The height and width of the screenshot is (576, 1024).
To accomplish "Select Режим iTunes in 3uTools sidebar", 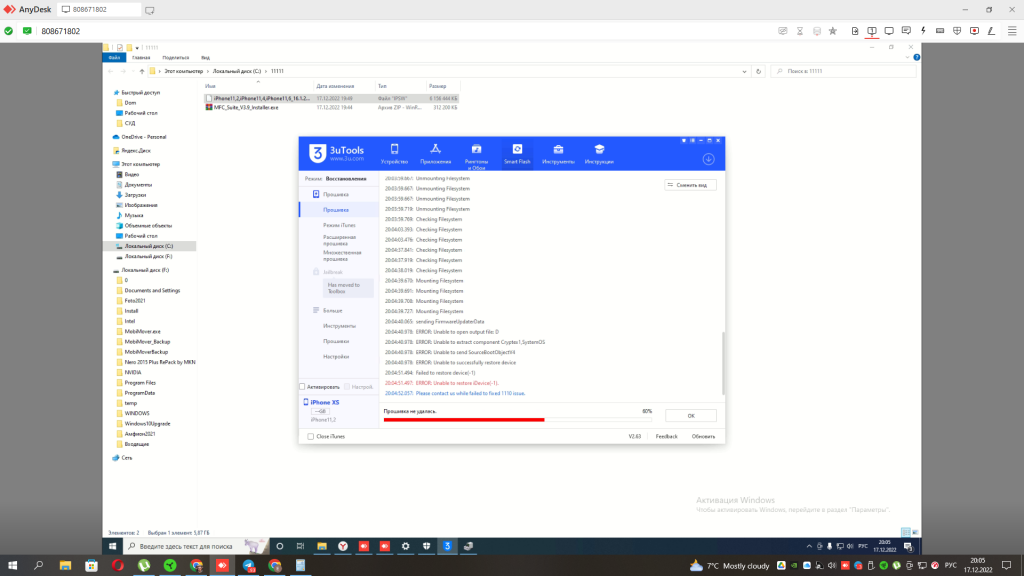I will pos(339,225).
